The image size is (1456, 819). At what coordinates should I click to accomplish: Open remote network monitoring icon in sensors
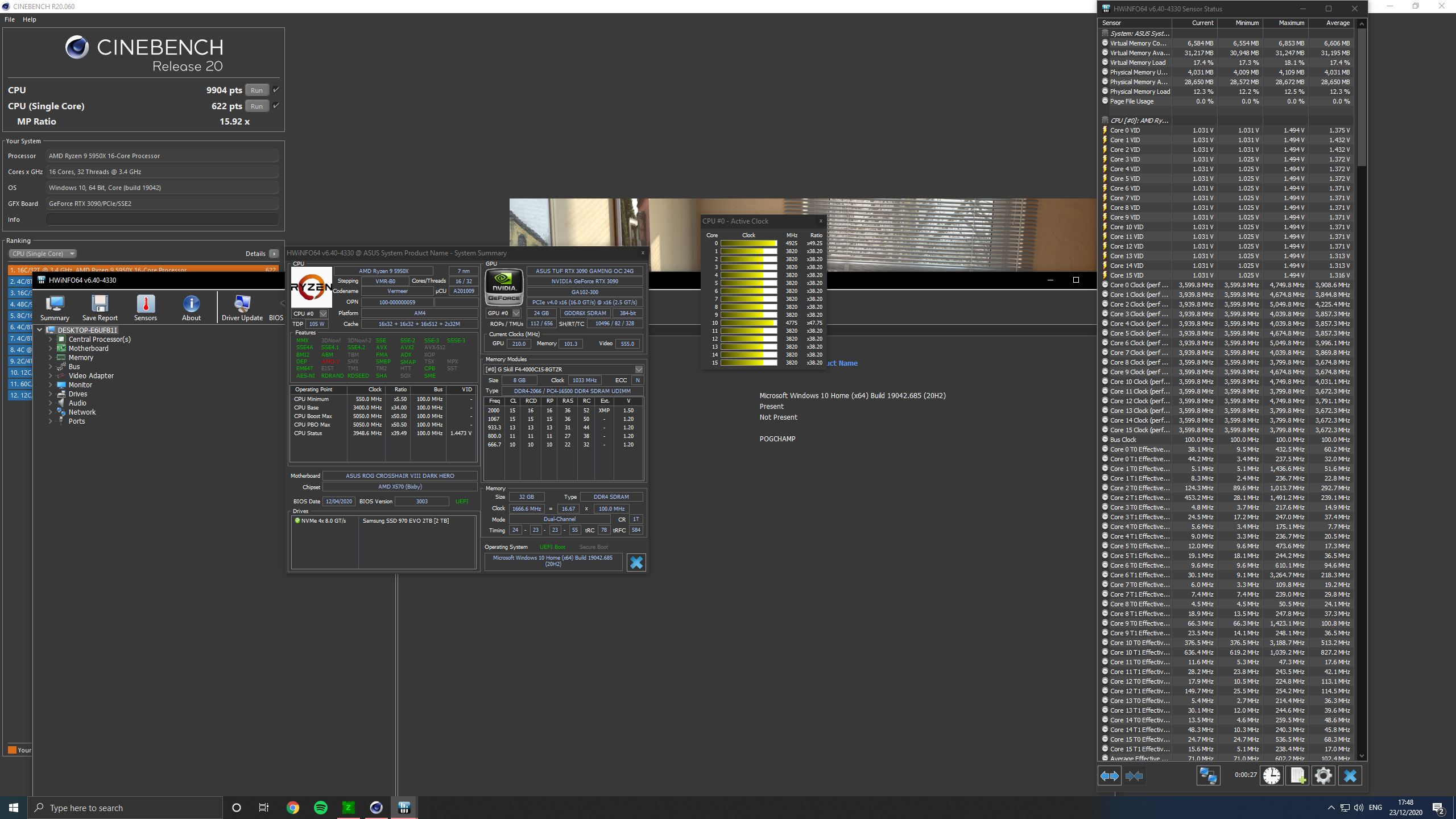tap(1208, 776)
